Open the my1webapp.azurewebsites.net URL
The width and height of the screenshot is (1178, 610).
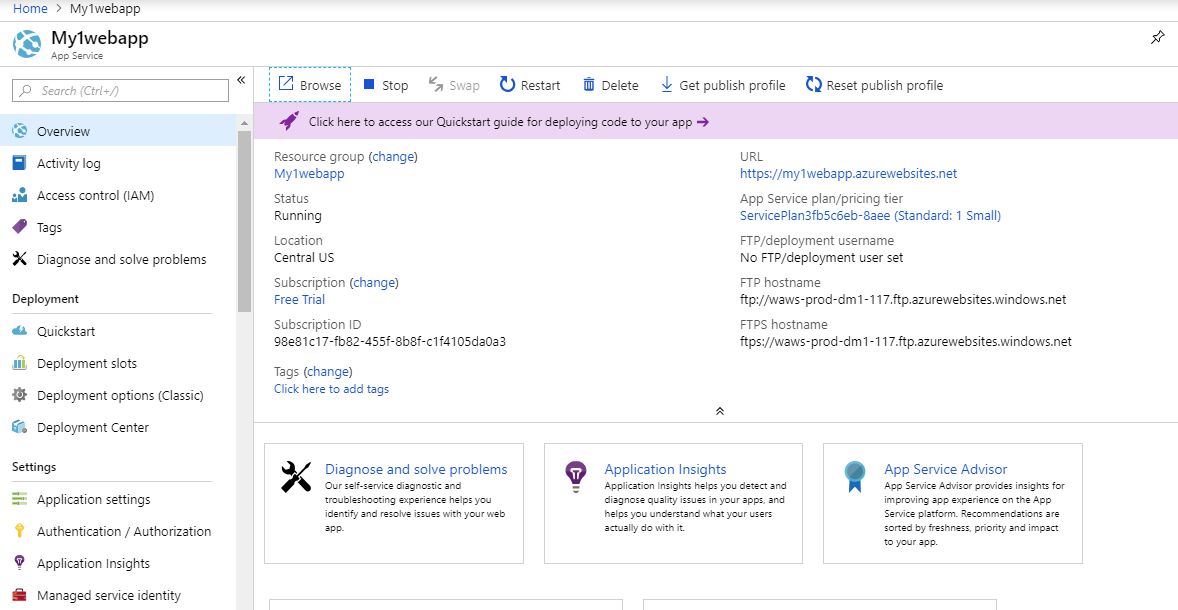tap(848, 173)
